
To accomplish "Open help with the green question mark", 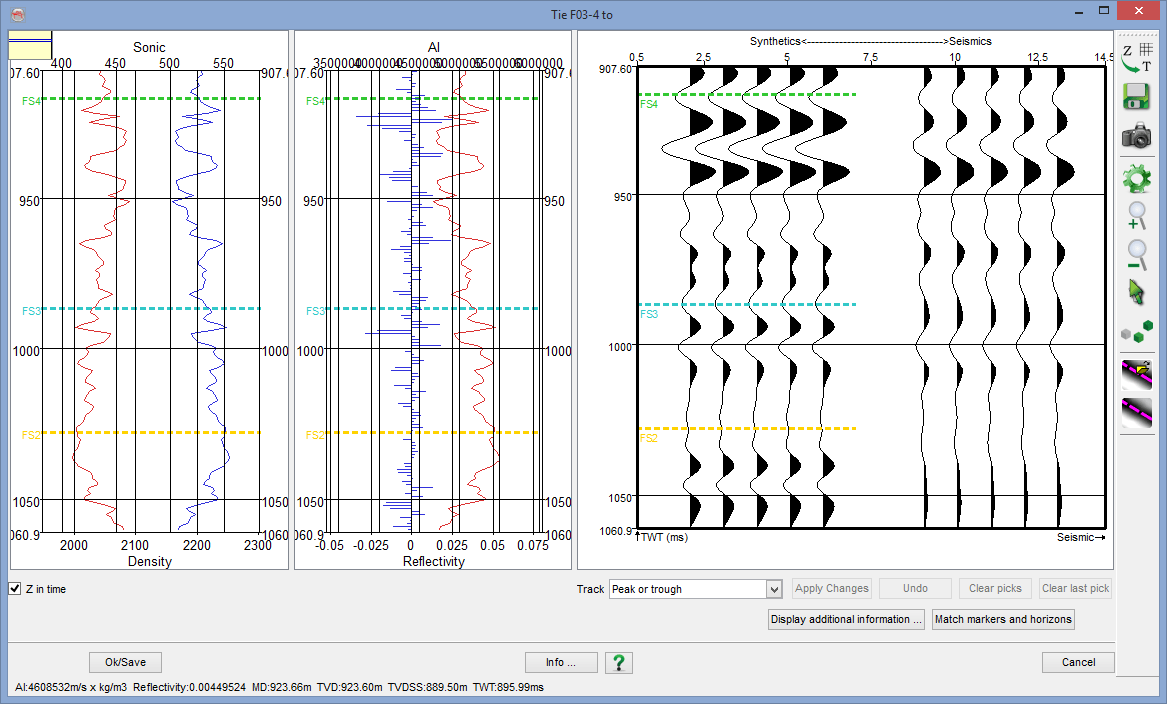I will (619, 662).
